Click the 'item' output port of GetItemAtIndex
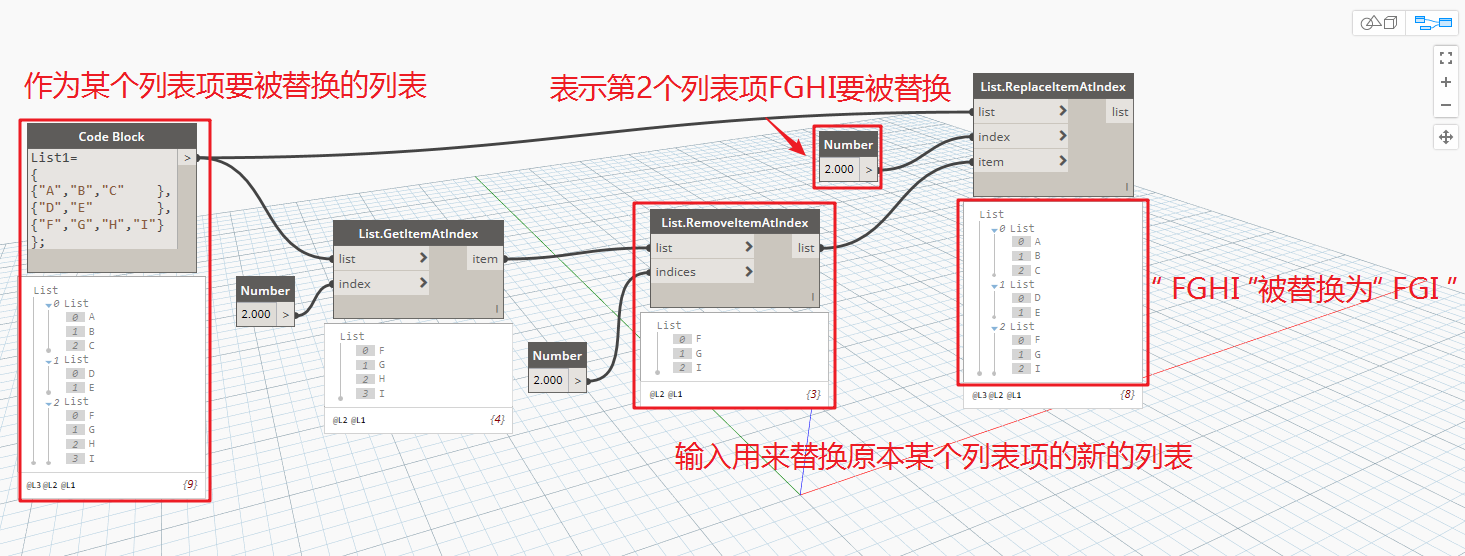1465x556 pixels. tap(485, 259)
